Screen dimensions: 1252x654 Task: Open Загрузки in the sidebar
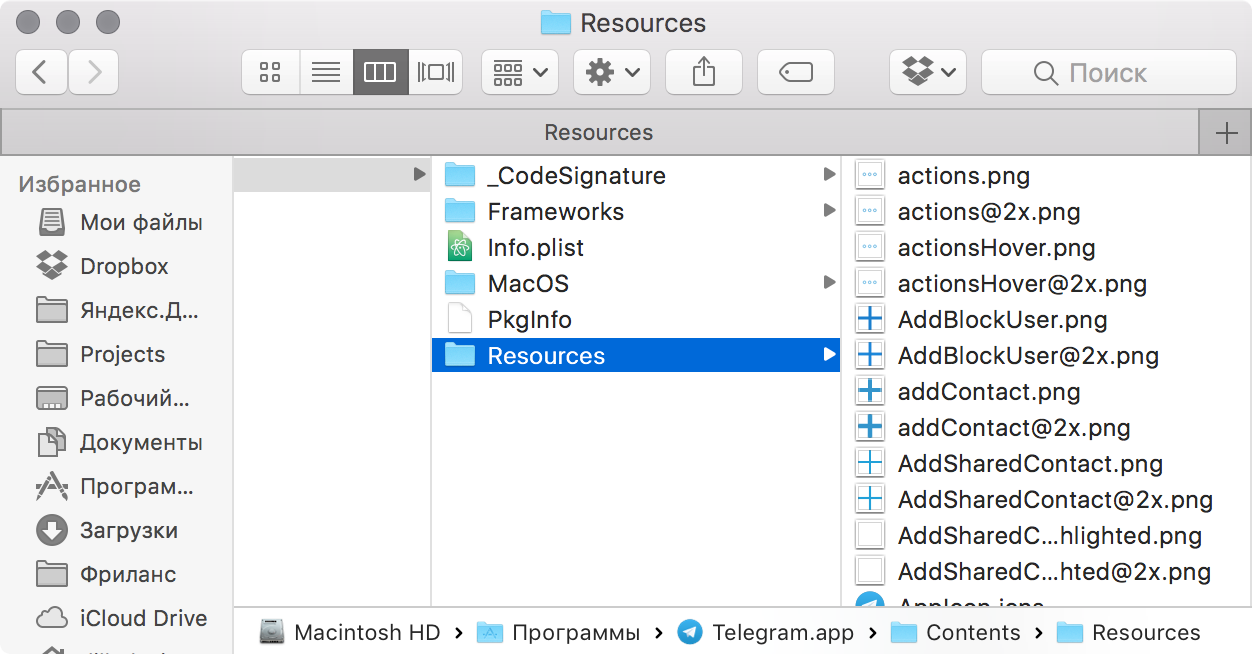coord(128,530)
